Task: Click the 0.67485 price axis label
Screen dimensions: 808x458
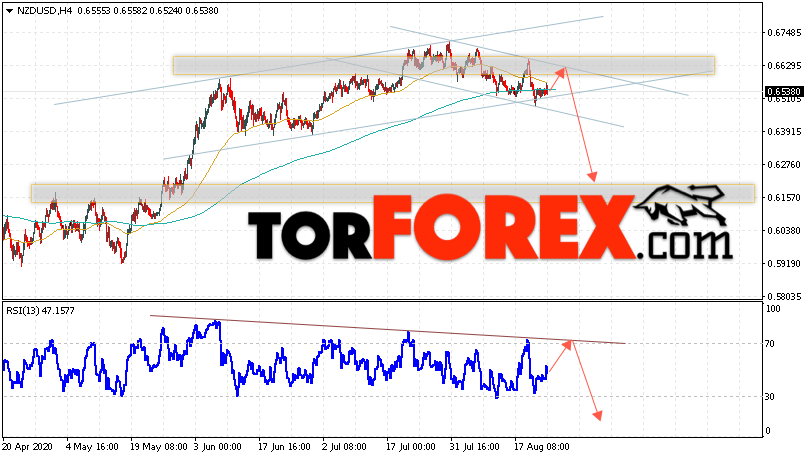Action: (x=784, y=32)
